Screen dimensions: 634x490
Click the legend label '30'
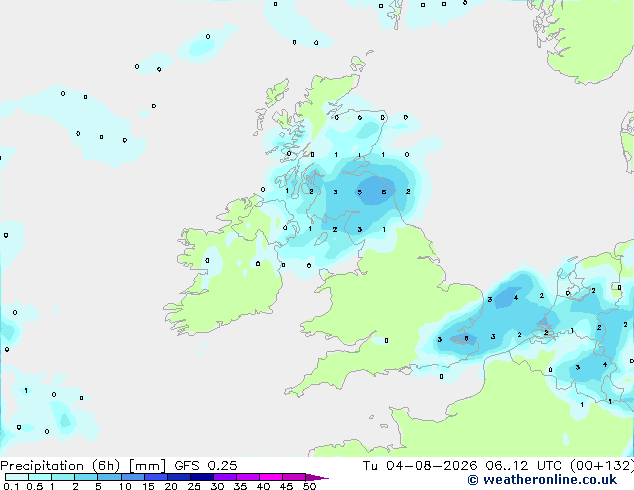(x=217, y=486)
